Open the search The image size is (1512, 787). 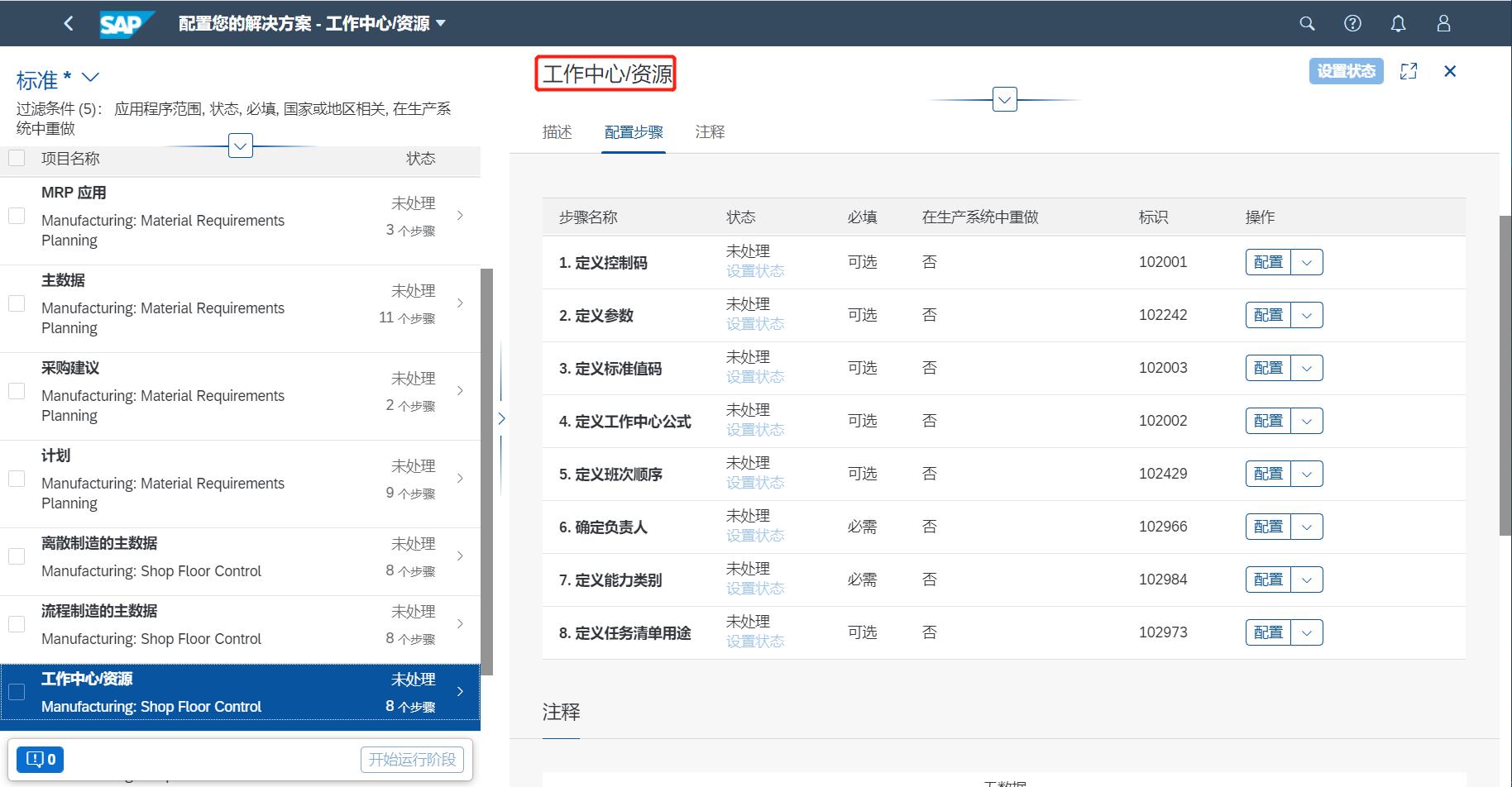(1307, 23)
